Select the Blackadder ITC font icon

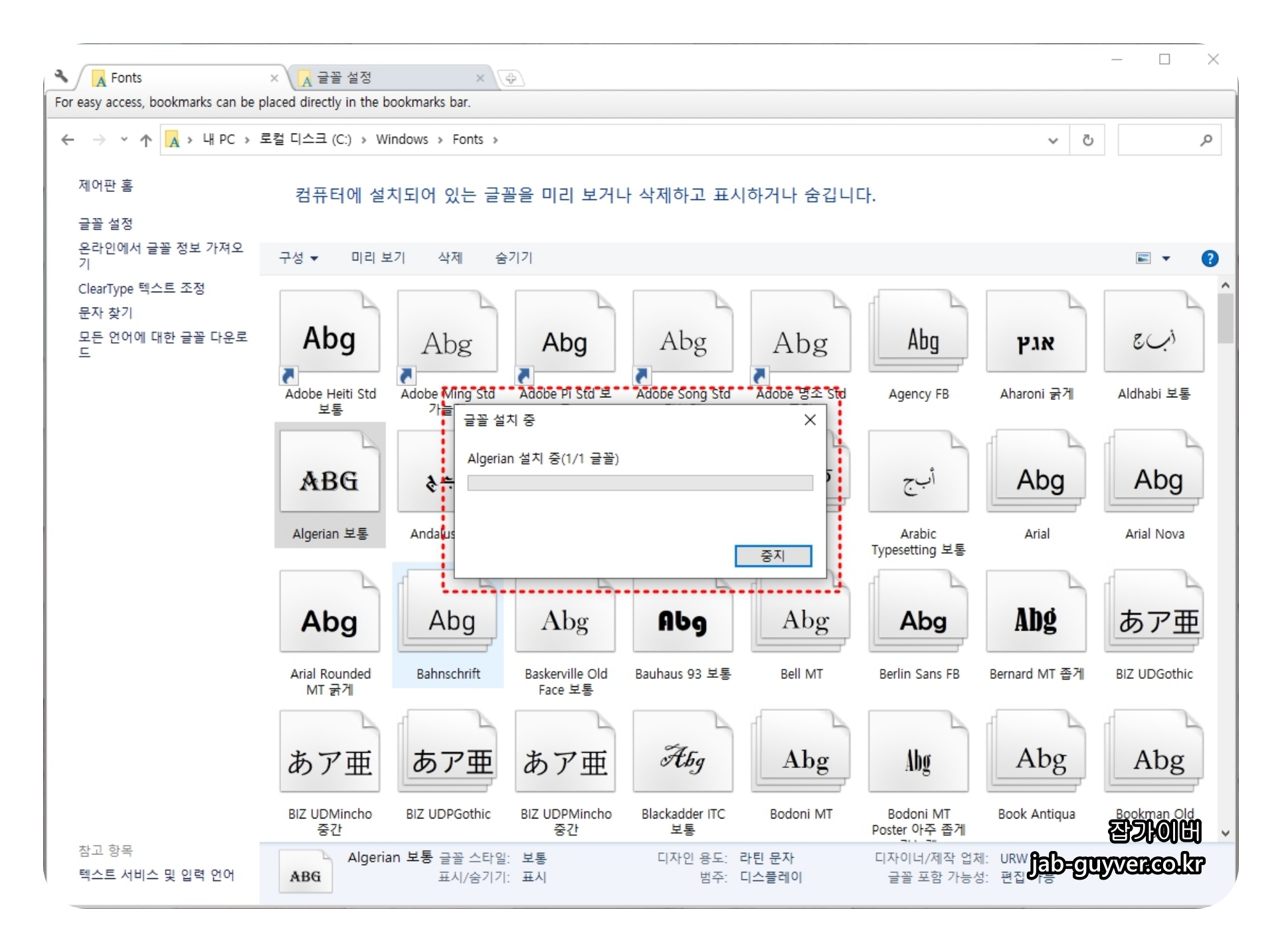click(x=683, y=757)
